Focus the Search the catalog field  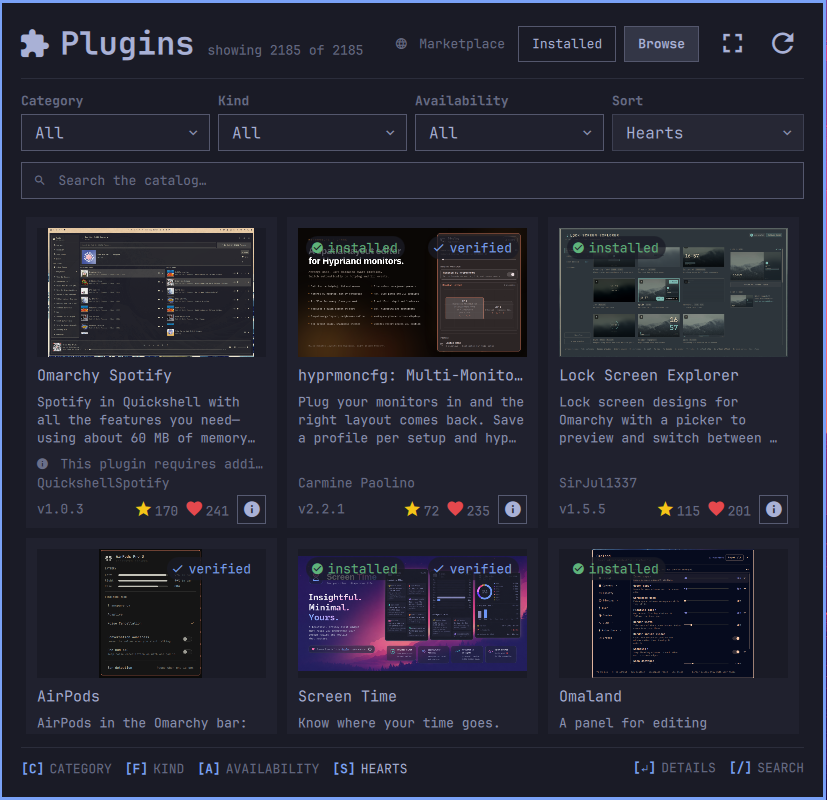pyautogui.click(x=412, y=180)
